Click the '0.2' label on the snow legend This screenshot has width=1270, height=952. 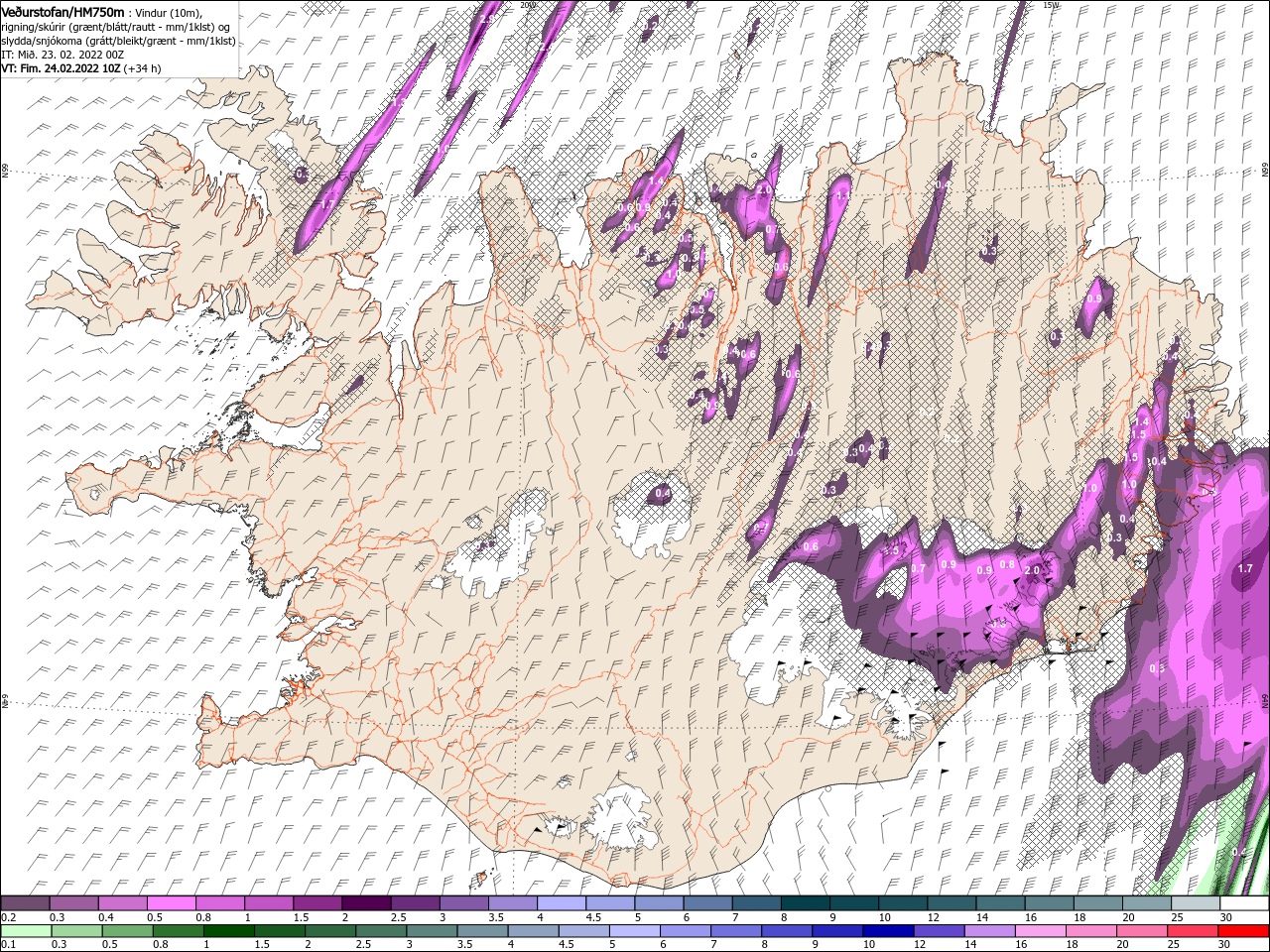point(8,917)
